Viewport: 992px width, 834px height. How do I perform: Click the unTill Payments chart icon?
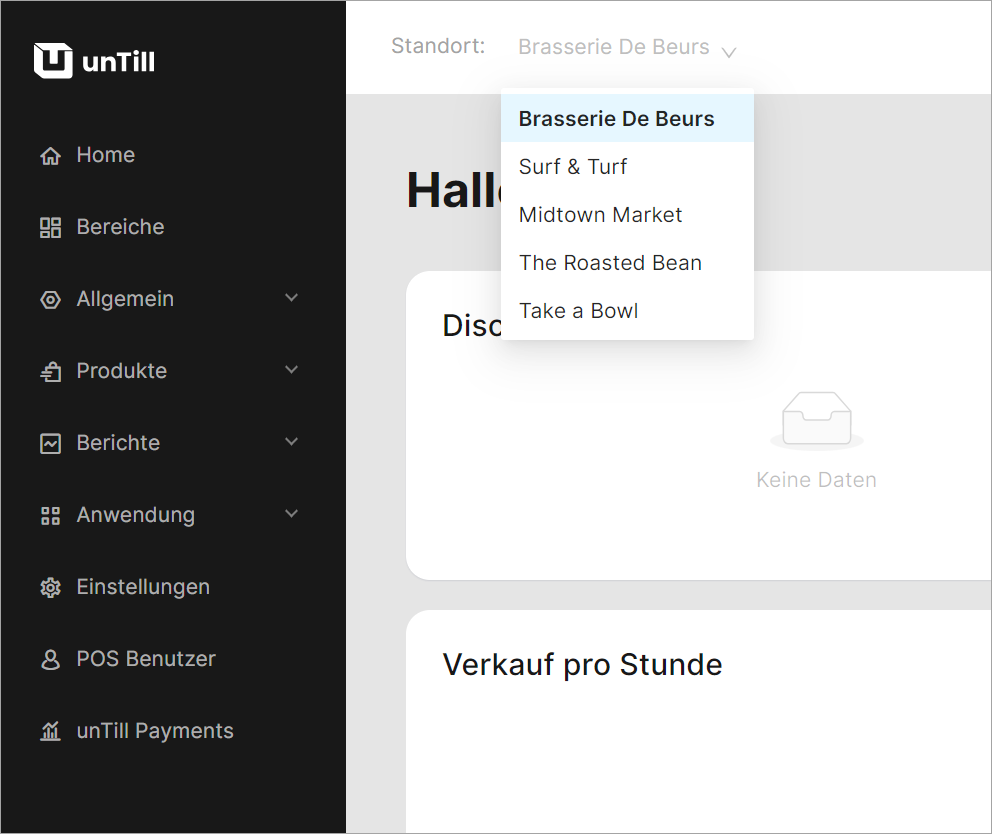pyautogui.click(x=50, y=732)
